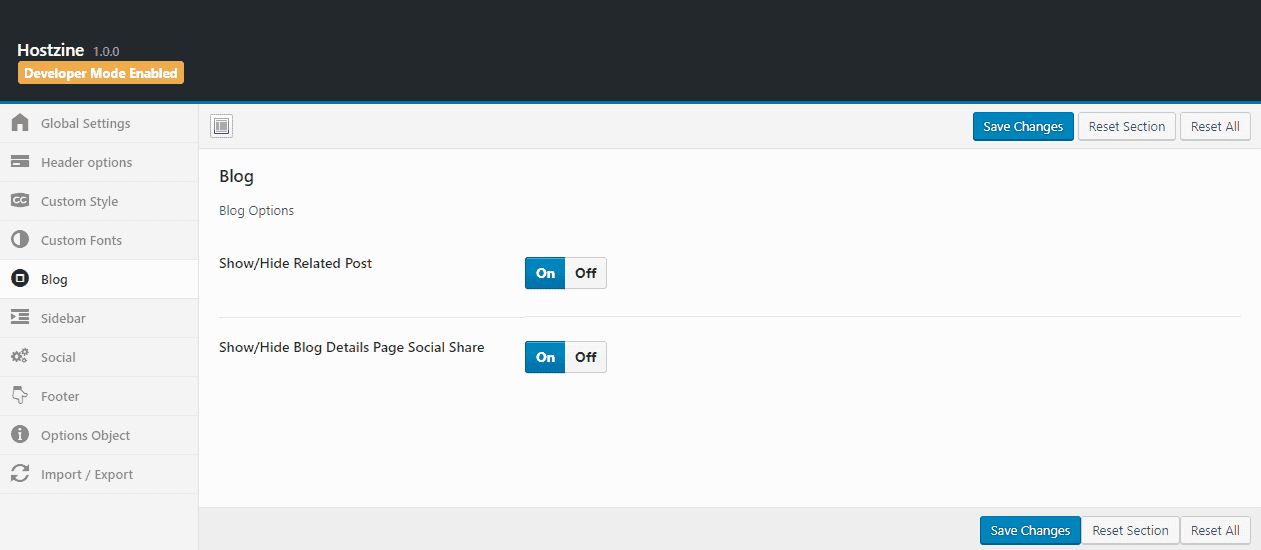1261x550 pixels.
Task: Click the Options Object info icon
Action: [x=20, y=435]
